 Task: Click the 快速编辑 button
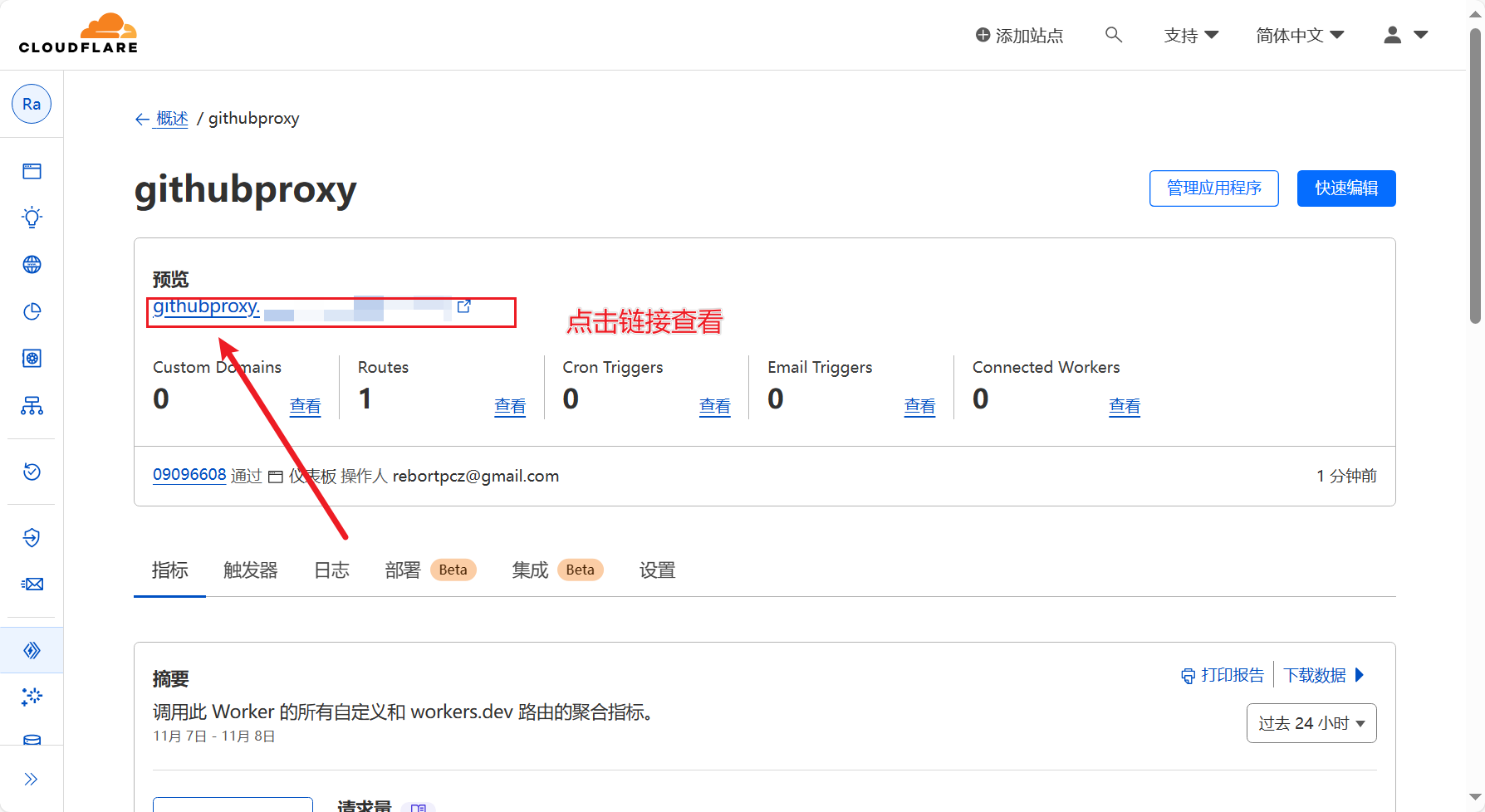1345,188
